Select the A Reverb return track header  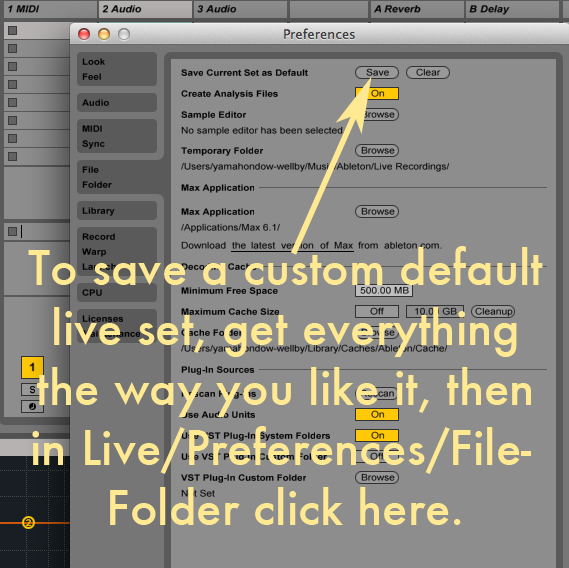417,9
